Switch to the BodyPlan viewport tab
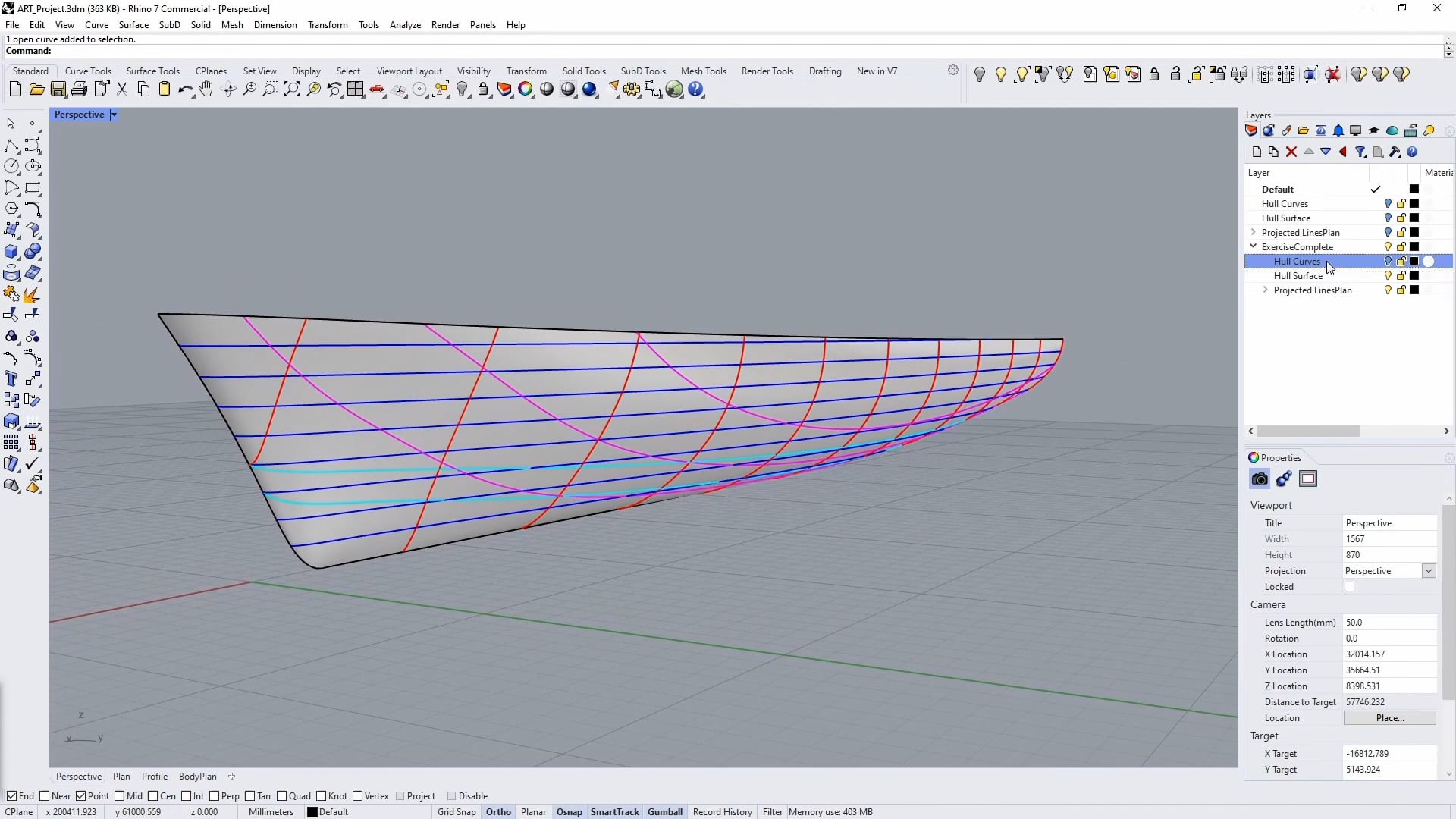1456x819 pixels. coord(197,776)
